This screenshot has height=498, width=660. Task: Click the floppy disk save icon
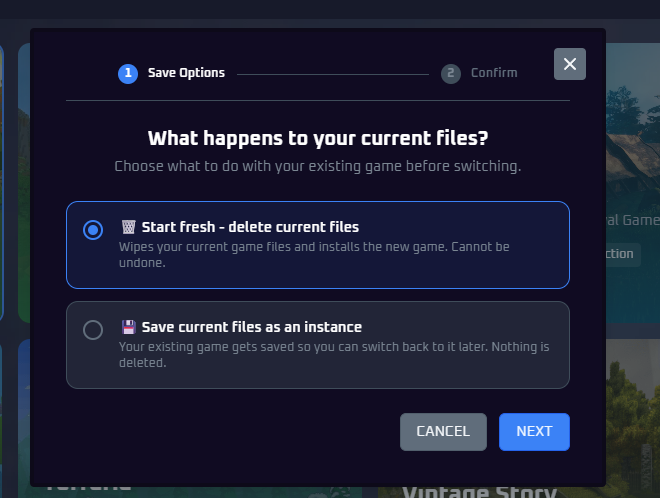[129, 327]
